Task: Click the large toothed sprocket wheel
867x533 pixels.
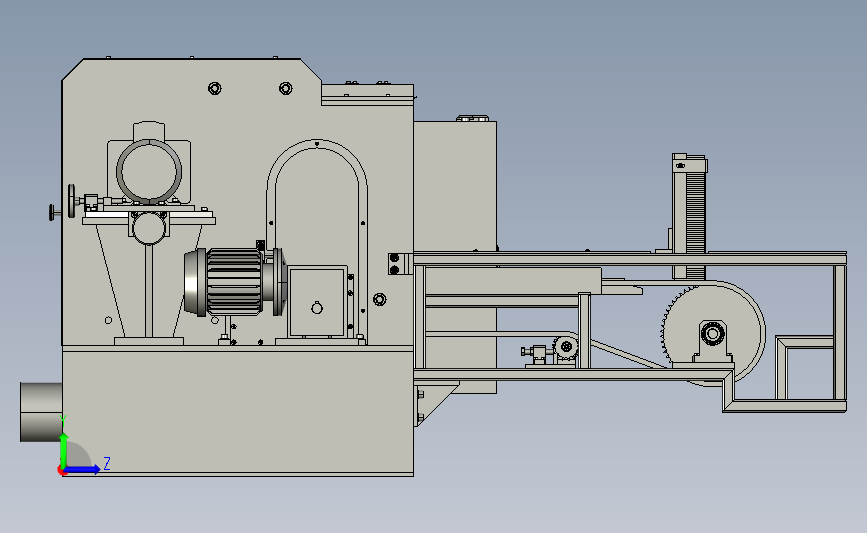Action: point(713,333)
